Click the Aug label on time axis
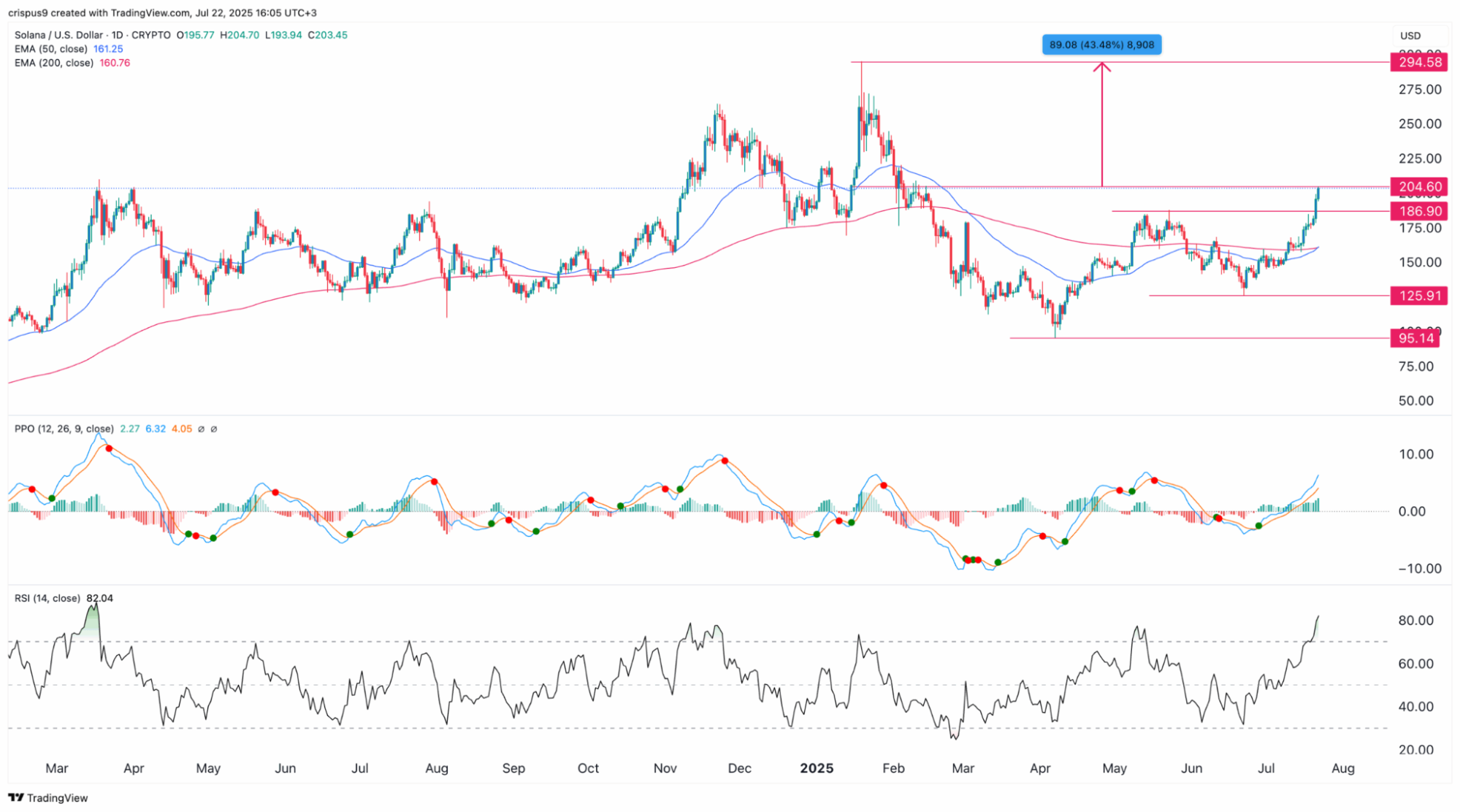The height and width of the screenshot is (812, 1460). 1342,768
